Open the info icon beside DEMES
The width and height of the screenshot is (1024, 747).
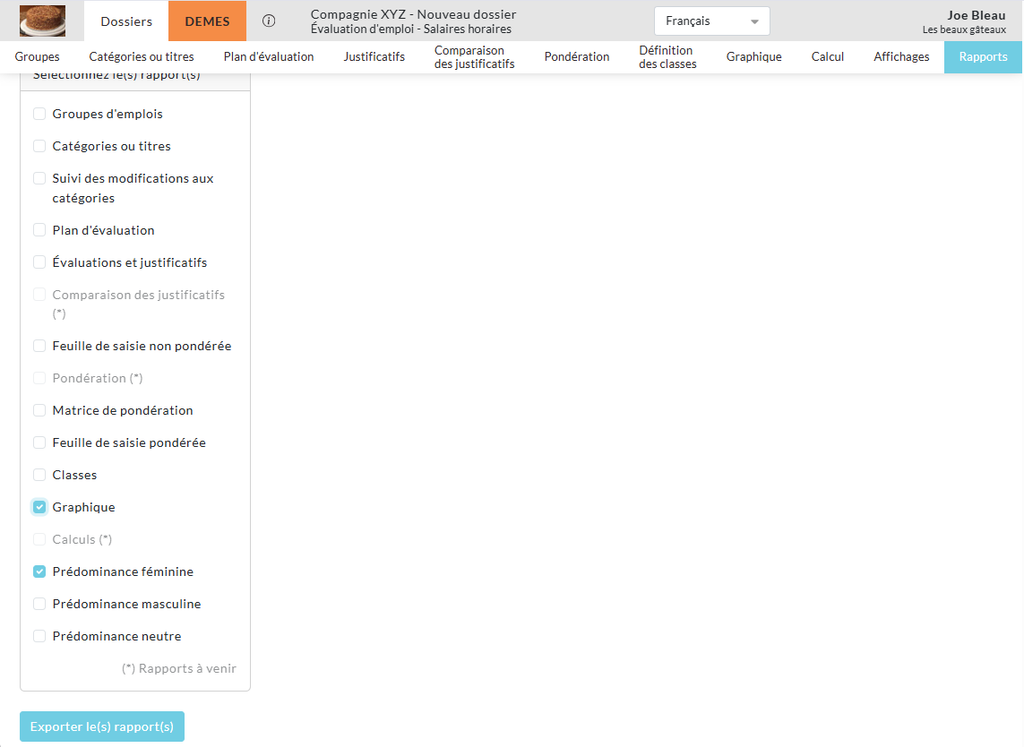[x=268, y=21]
